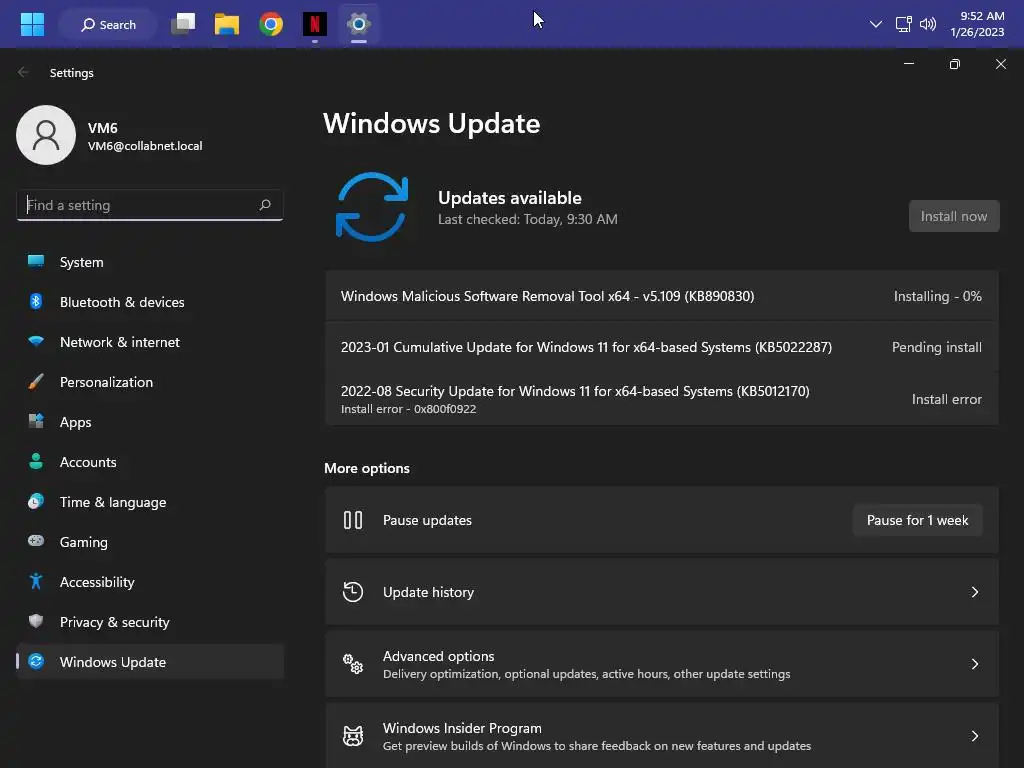This screenshot has height=768, width=1024.
Task: Expand Windows Insider Program chevron
Action: [974, 736]
